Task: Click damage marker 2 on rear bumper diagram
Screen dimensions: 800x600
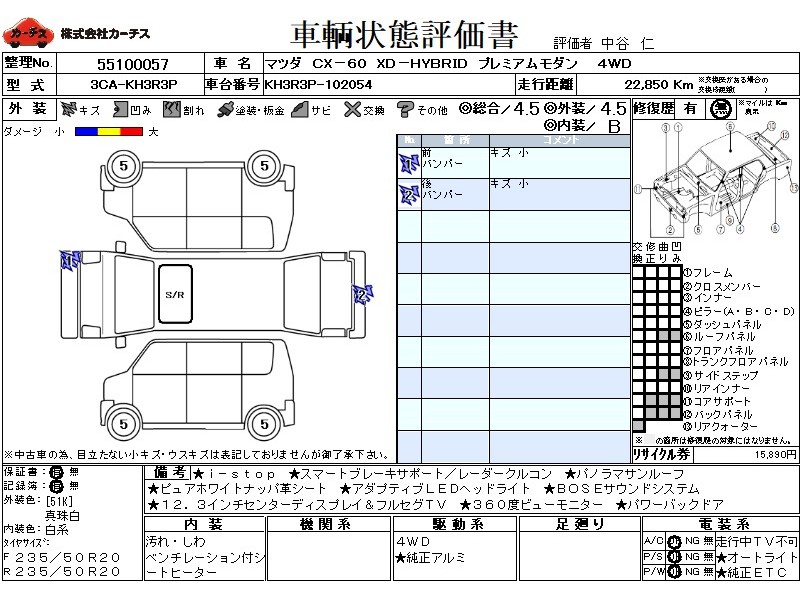Action: click(362, 293)
